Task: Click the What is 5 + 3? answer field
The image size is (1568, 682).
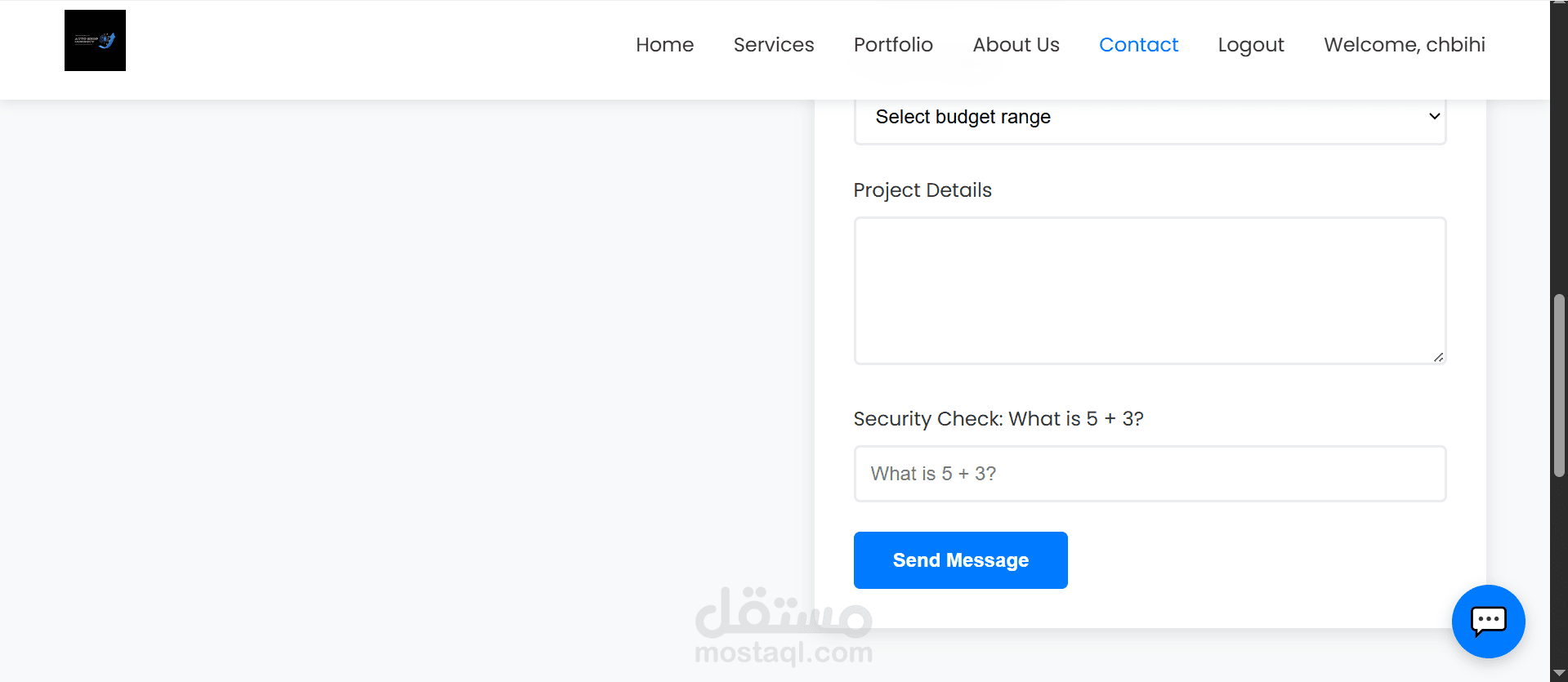Action: click(1150, 474)
